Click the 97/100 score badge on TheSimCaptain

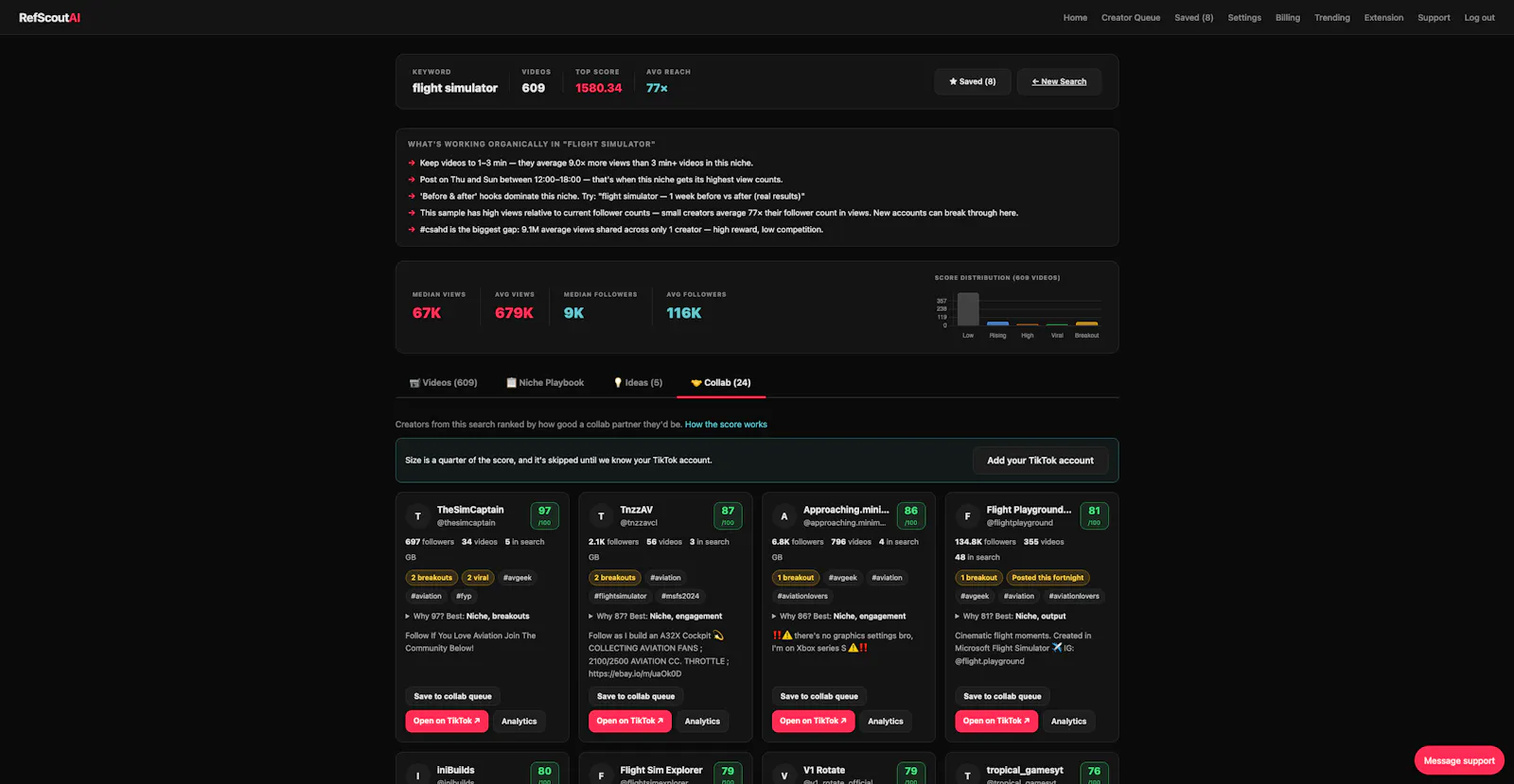tap(544, 515)
